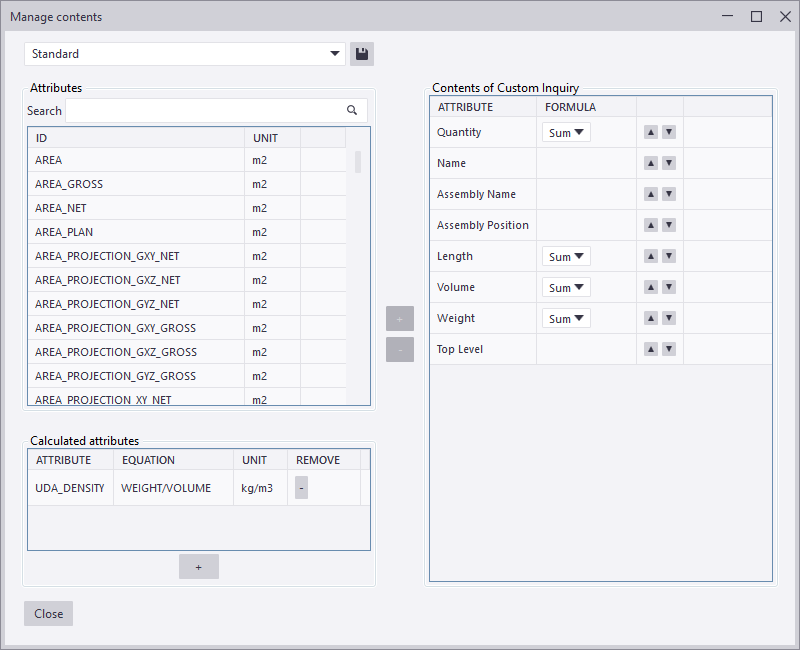
Task: Add a new calculated attribute
Action: click(x=198, y=566)
